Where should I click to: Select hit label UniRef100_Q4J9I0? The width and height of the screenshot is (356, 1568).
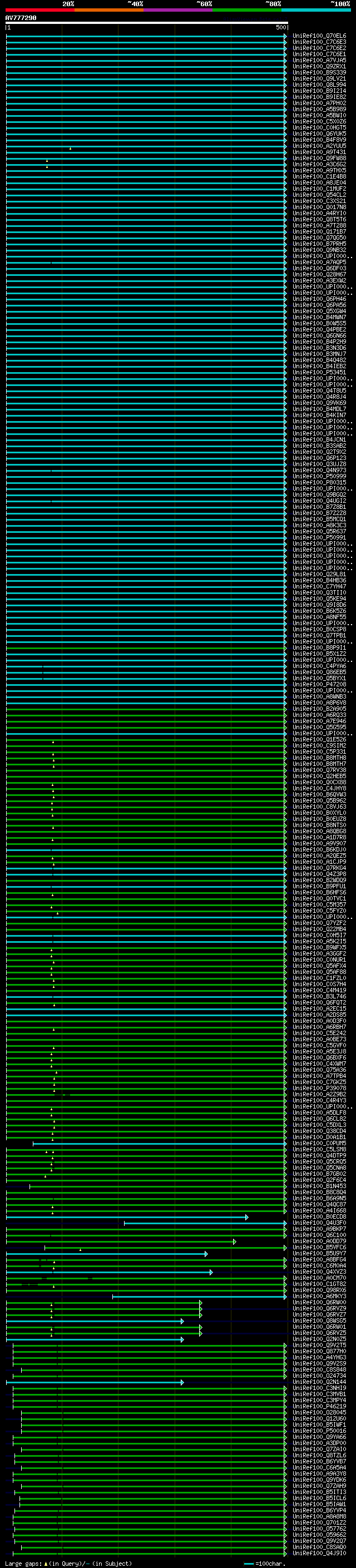coord(319,1554)
